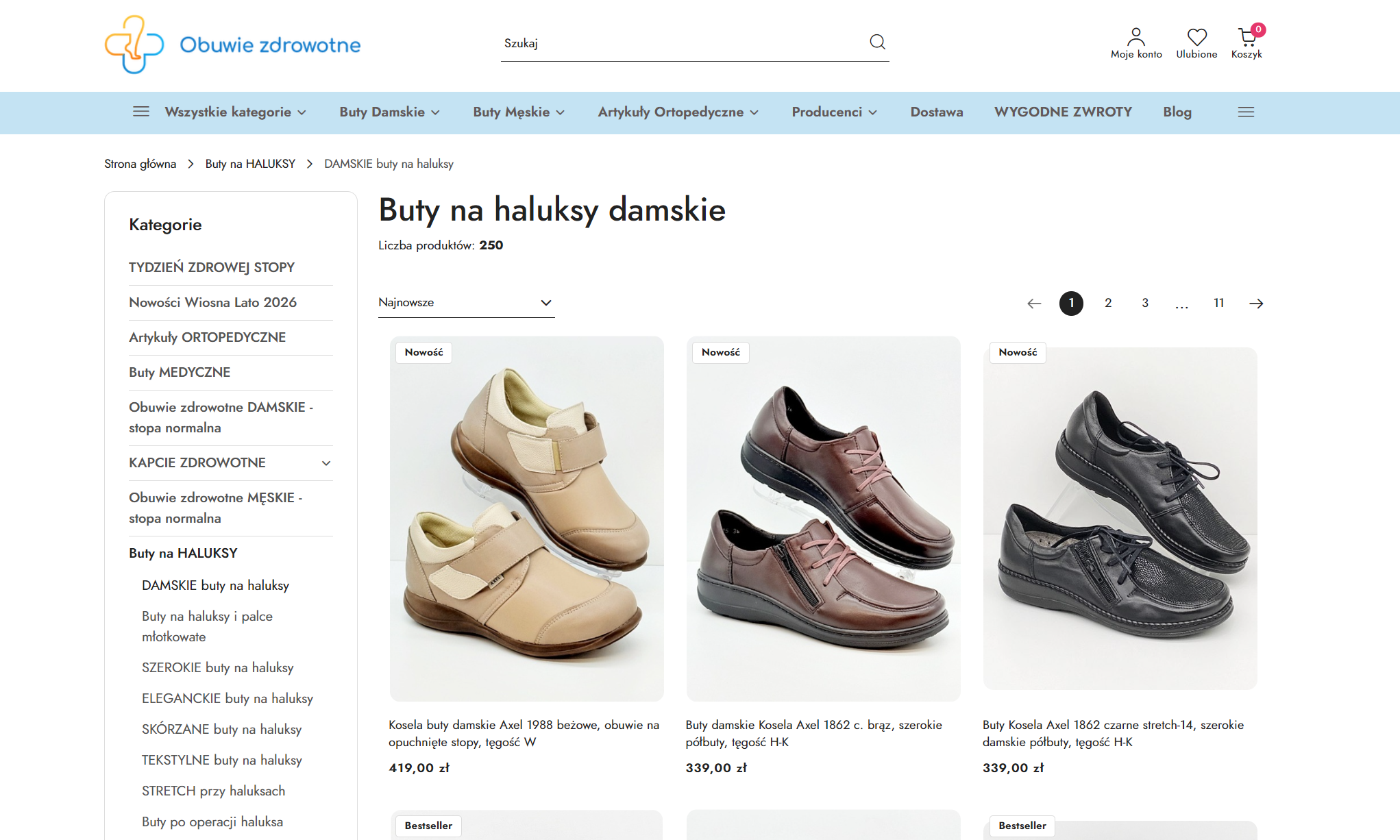Screen dimensions: 1400x840
Task: Go to Strona główna breadcrumb link
Action: (x=140, y=164)
